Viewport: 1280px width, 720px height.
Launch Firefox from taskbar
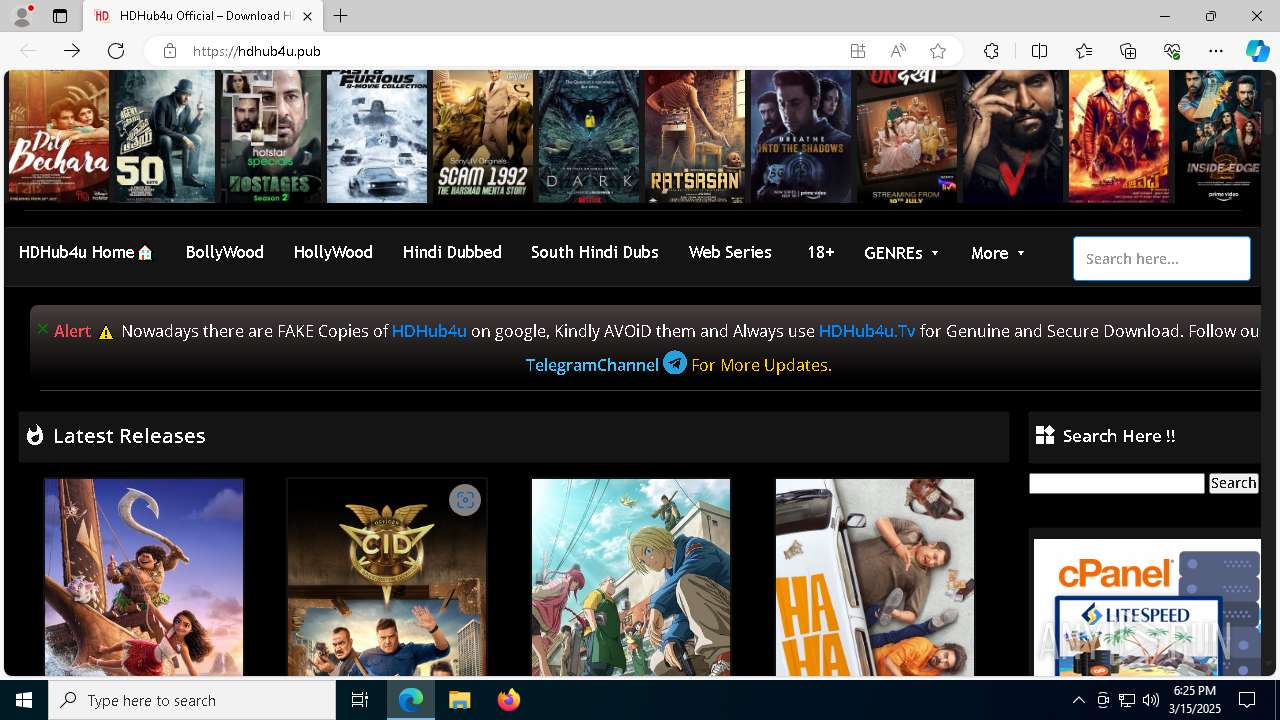(509, 700)
